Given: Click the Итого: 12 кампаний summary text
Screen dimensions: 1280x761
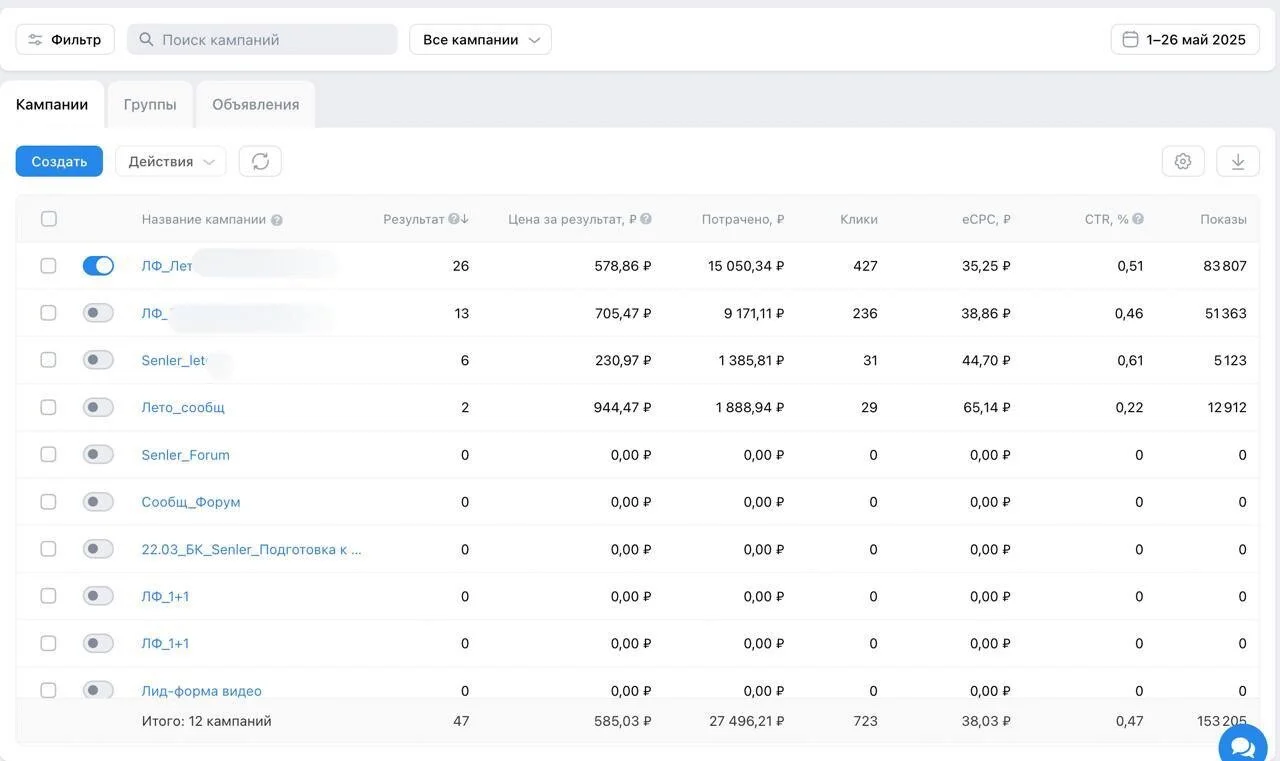Looking at the screenshot, I should pos(207,721).
